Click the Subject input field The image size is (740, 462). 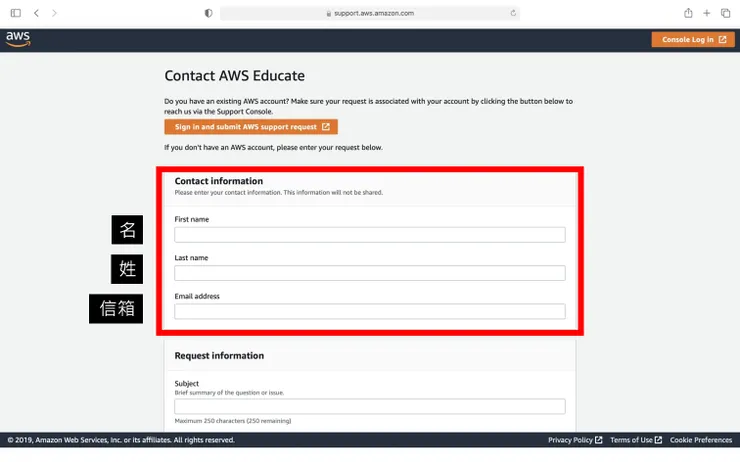click(369, 406)
